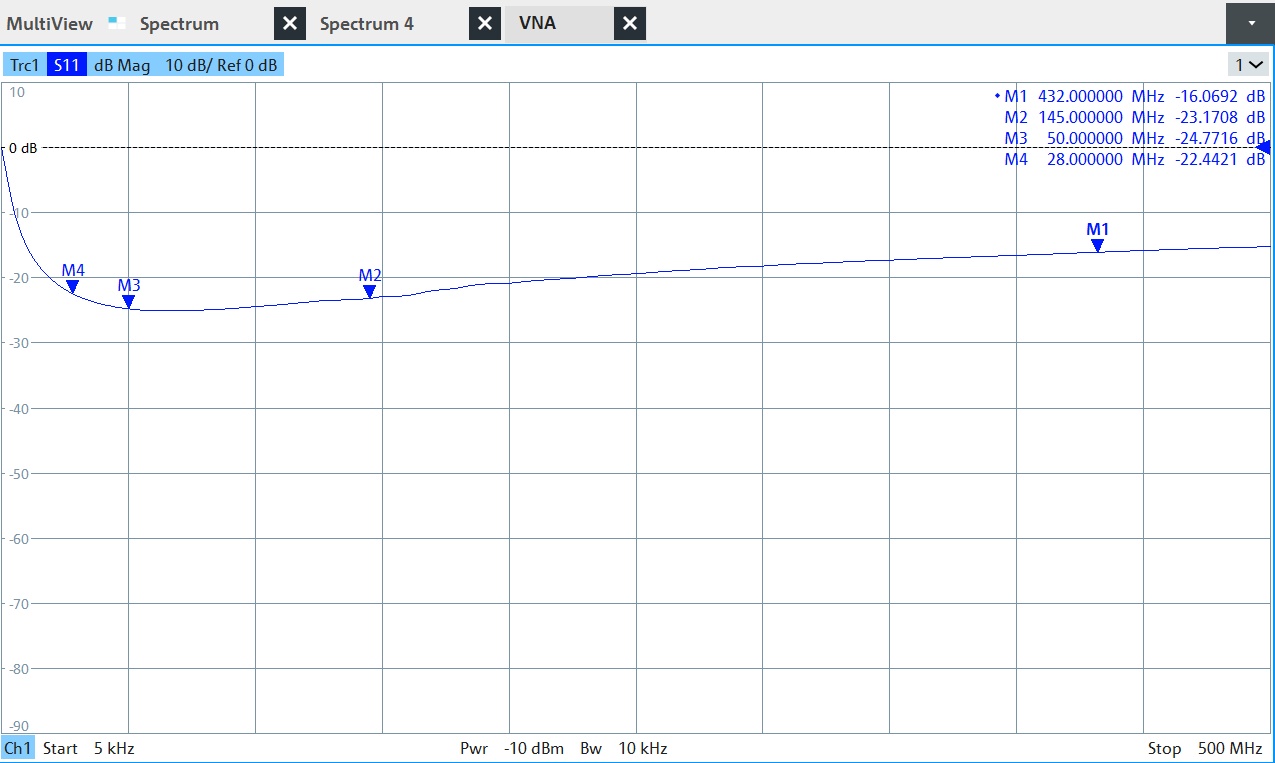Select marker M2 on the S11 trace
The width and height of the screenshot is (1275, 763).
tap(369, 291)
